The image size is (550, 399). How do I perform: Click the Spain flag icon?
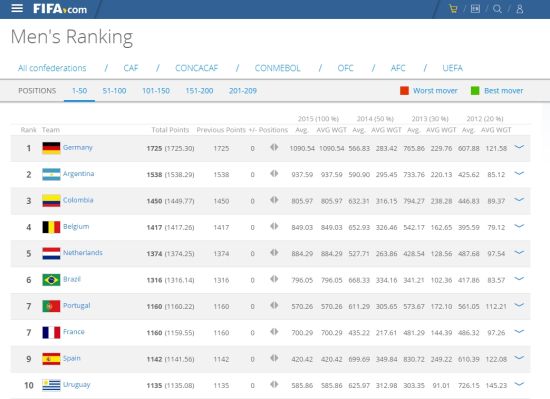pyautogui.click(x=51, y=359)
